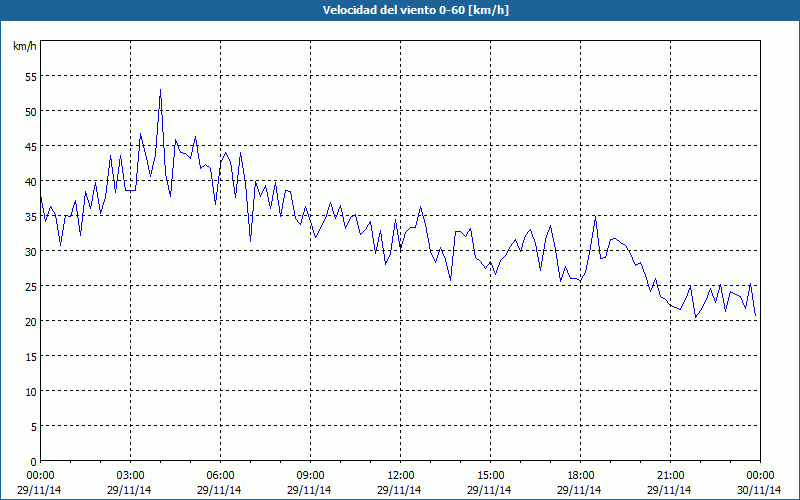Image resolution: width=800 pixels, height=500 pixels.
Task: Click the wind speed spike after 18:00
Action: pos(595,216)
